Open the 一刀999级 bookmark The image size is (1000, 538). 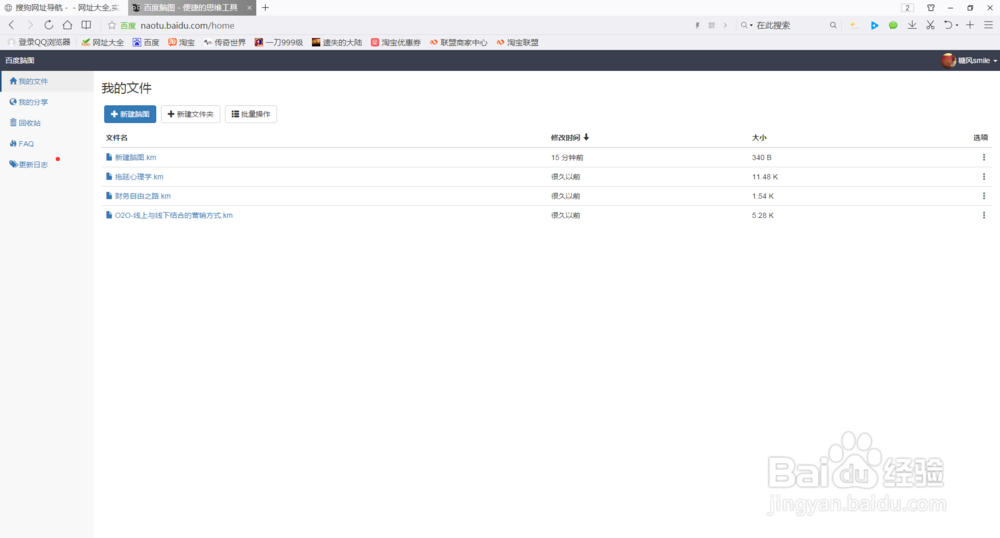279,42
